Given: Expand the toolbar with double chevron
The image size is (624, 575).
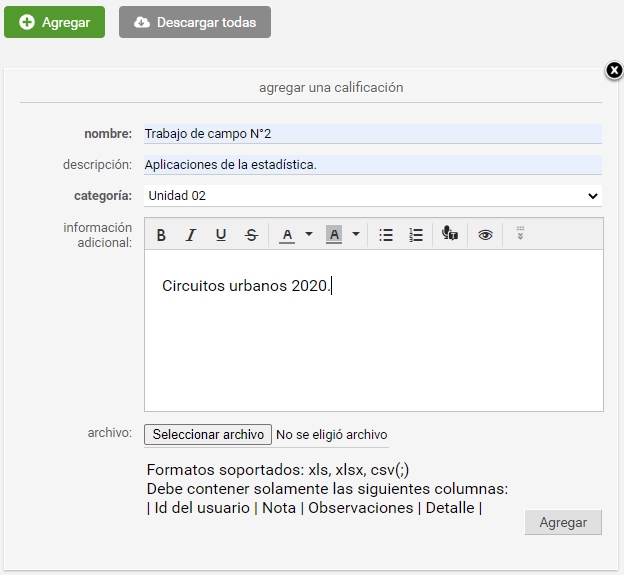Looking at the screenshot, I should [x=520, y=233].
